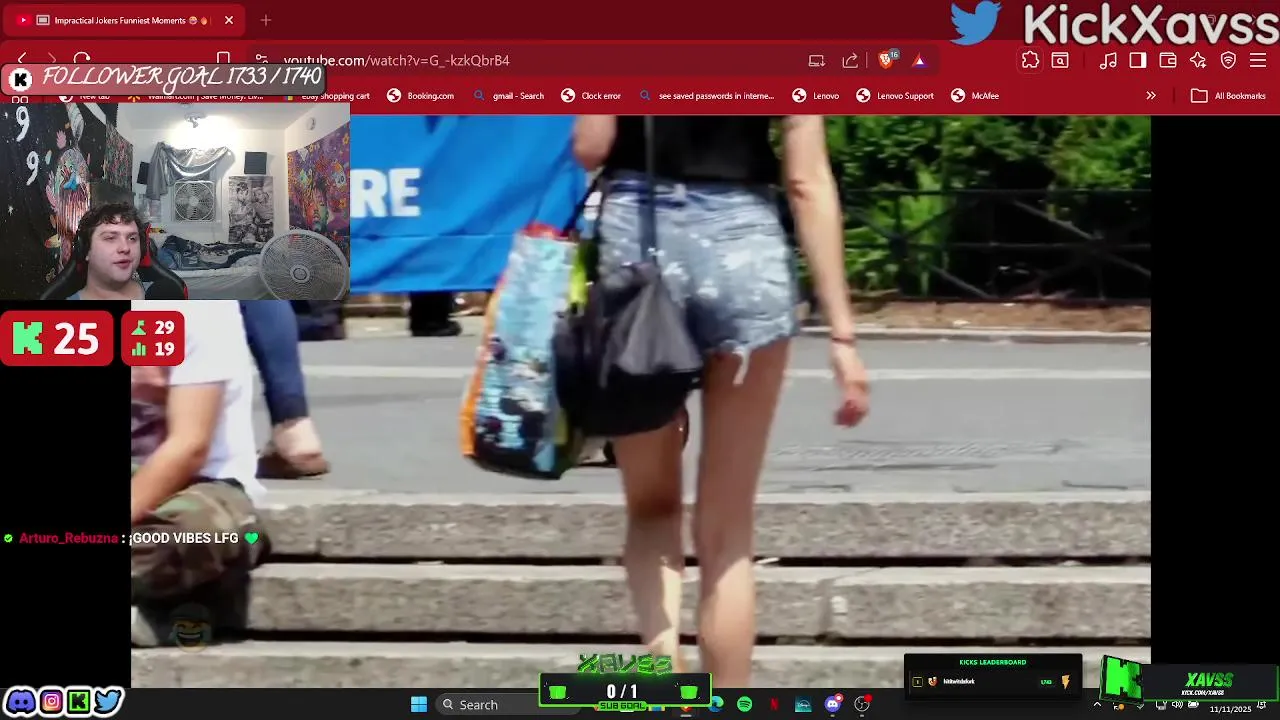Expand hidden bookmarks double chevron
Viewport: 1280px width, 720px height.
coord(1151,96)
